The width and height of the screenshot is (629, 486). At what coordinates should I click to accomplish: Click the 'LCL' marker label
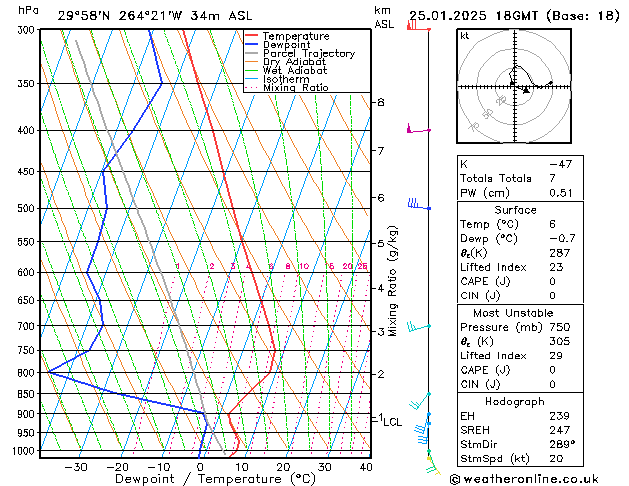393,422
